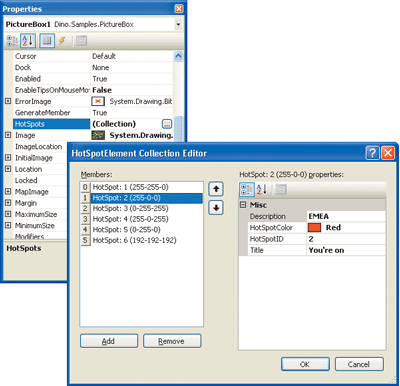This screenshot has height=386, width=400.
Task: Click Categorized icon in Collection Editor property grid
Action: 247,190
